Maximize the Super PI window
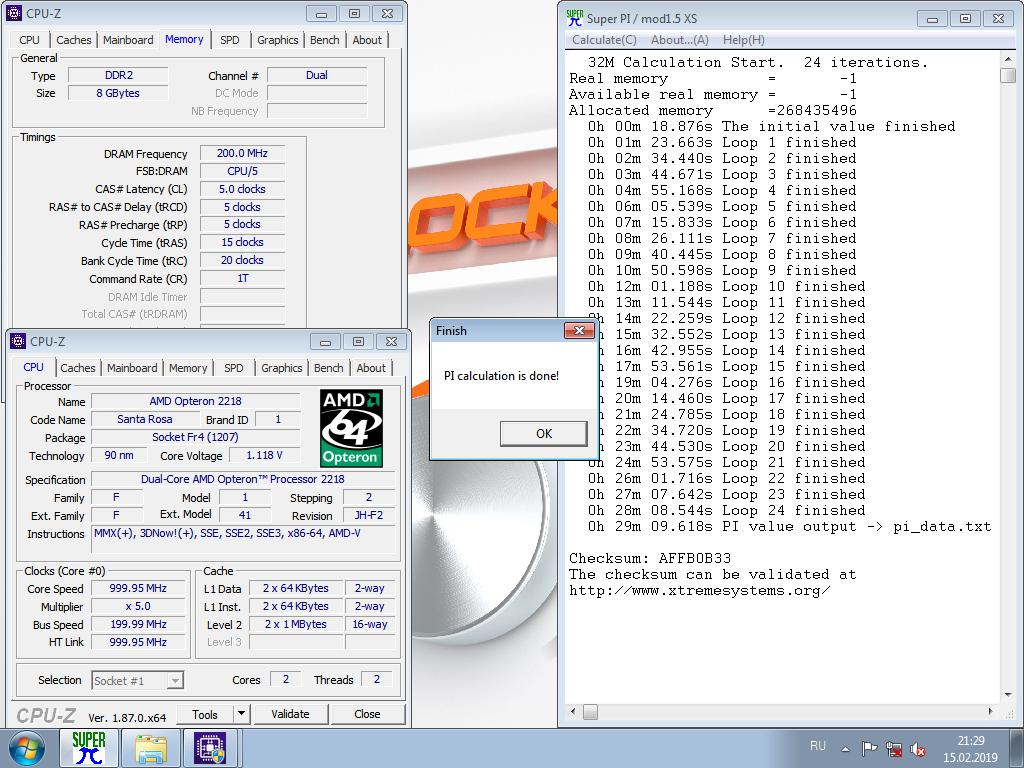 965,19
